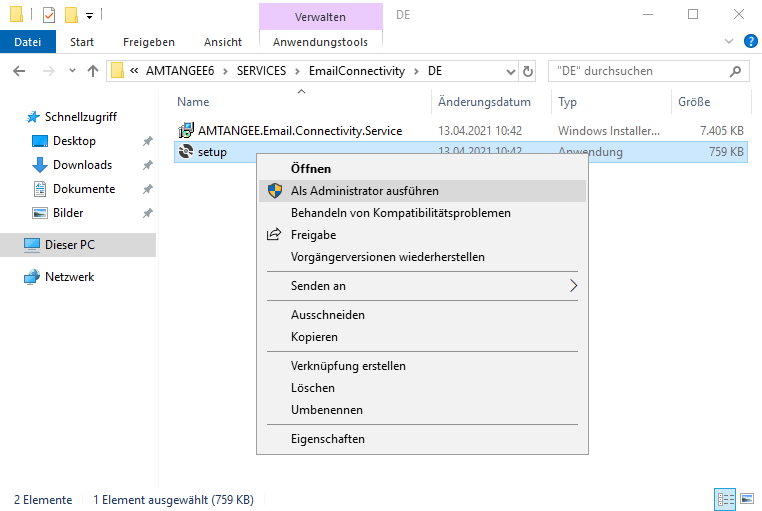Viewport: 762px width, 511px height.
Task: Sort by the Änderungsdatum column header
Action: (x=484, y=102)
